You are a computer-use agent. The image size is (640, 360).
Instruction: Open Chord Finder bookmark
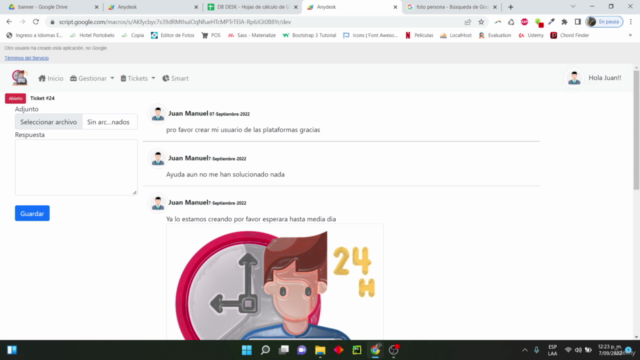[570, 36]
